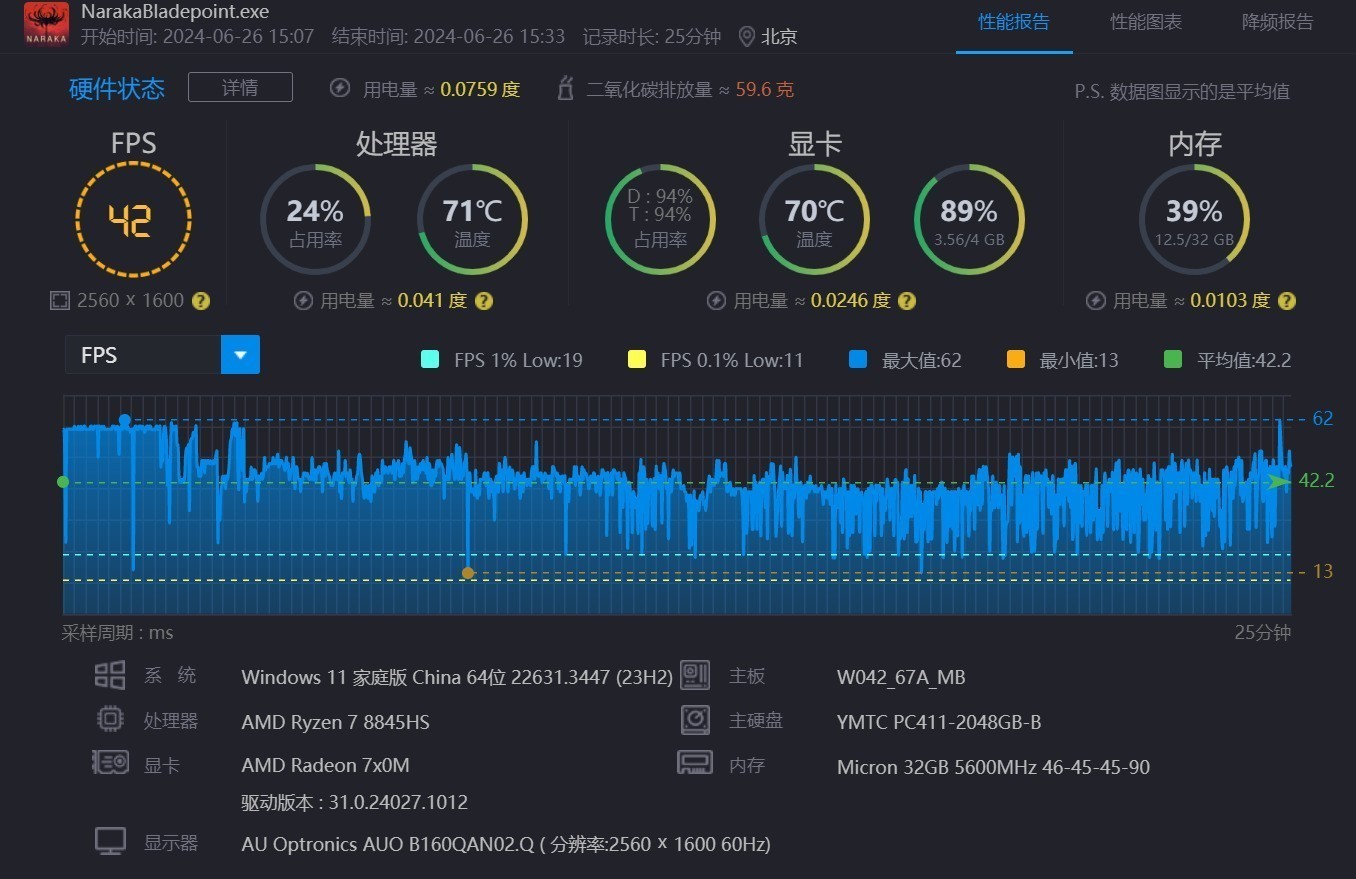Click the AMD Ryzen 7 8845HS text

click(x=335, y=722)
